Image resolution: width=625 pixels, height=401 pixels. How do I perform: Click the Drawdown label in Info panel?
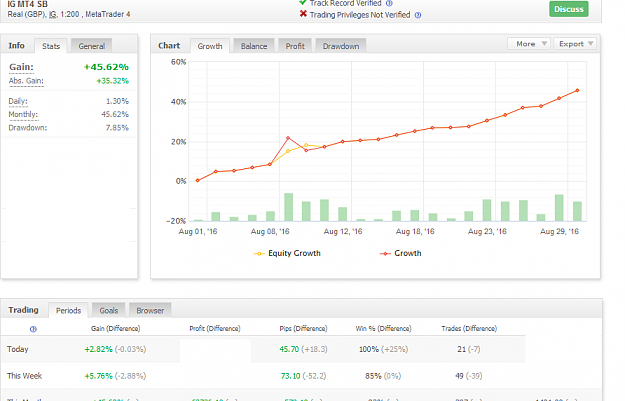[28, 128]
